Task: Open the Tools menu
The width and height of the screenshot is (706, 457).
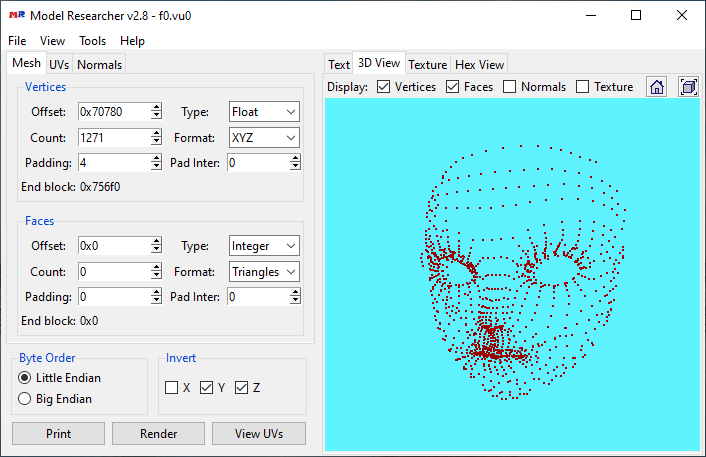Action: (x=93, y=41)
